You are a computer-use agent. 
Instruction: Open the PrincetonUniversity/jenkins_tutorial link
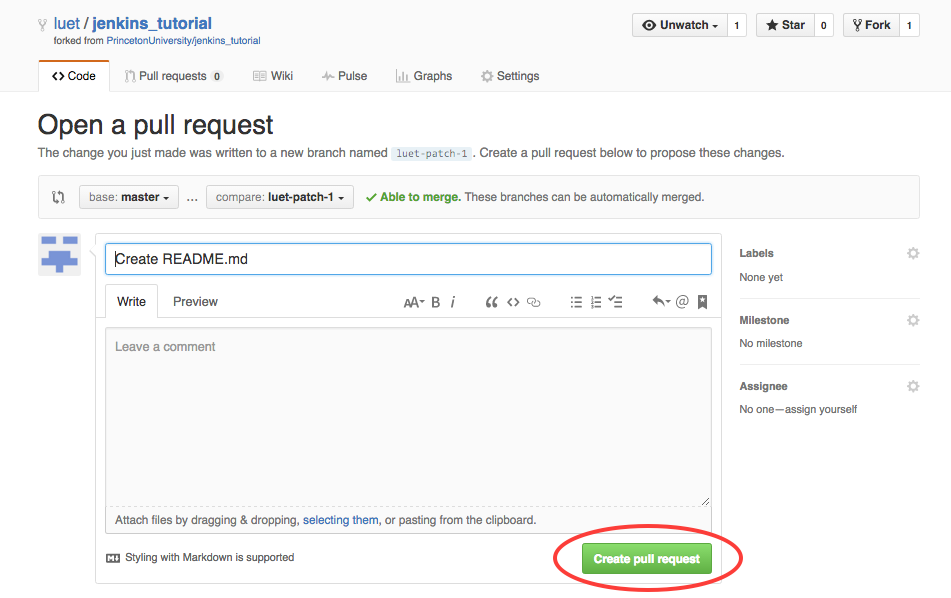point(183,41)
